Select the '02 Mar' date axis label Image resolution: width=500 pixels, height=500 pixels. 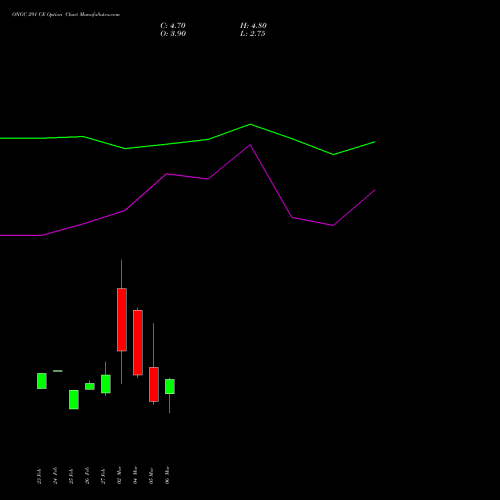pyautogui.click(x=119, y=475)
